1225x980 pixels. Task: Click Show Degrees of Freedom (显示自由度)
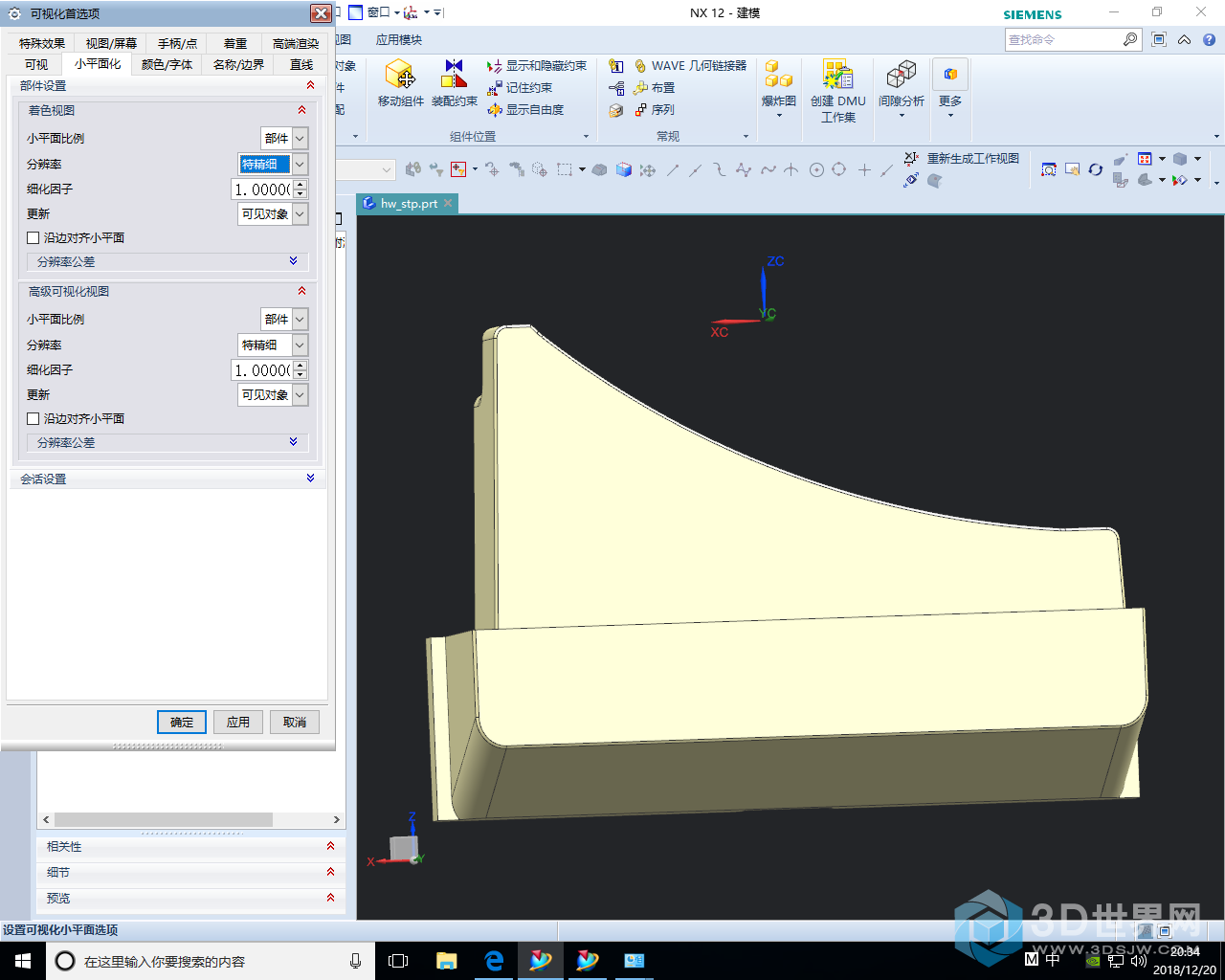point(525,110)
